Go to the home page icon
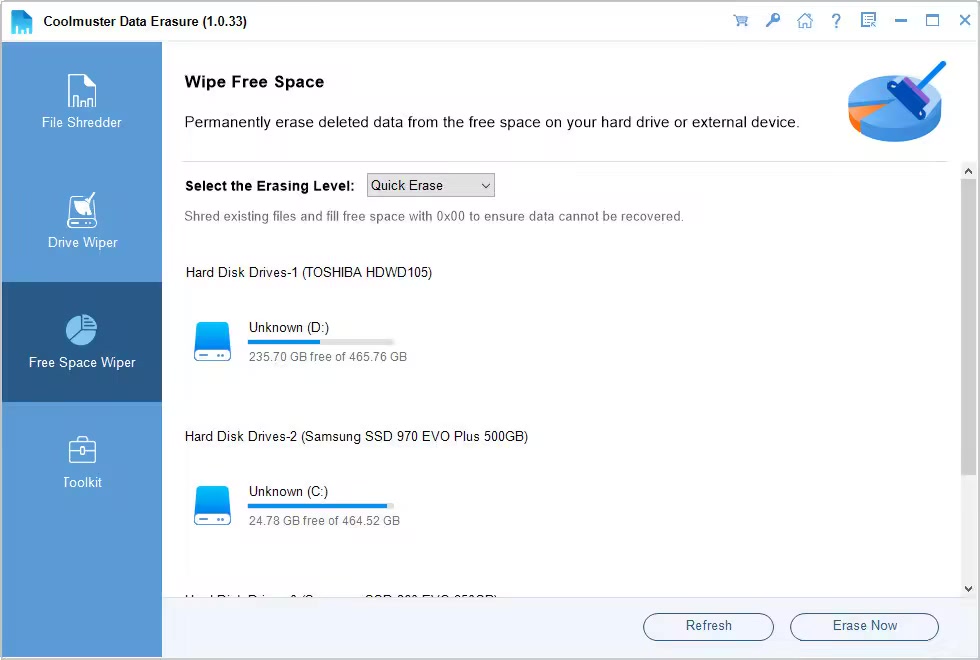 click(x=805, y=21)
